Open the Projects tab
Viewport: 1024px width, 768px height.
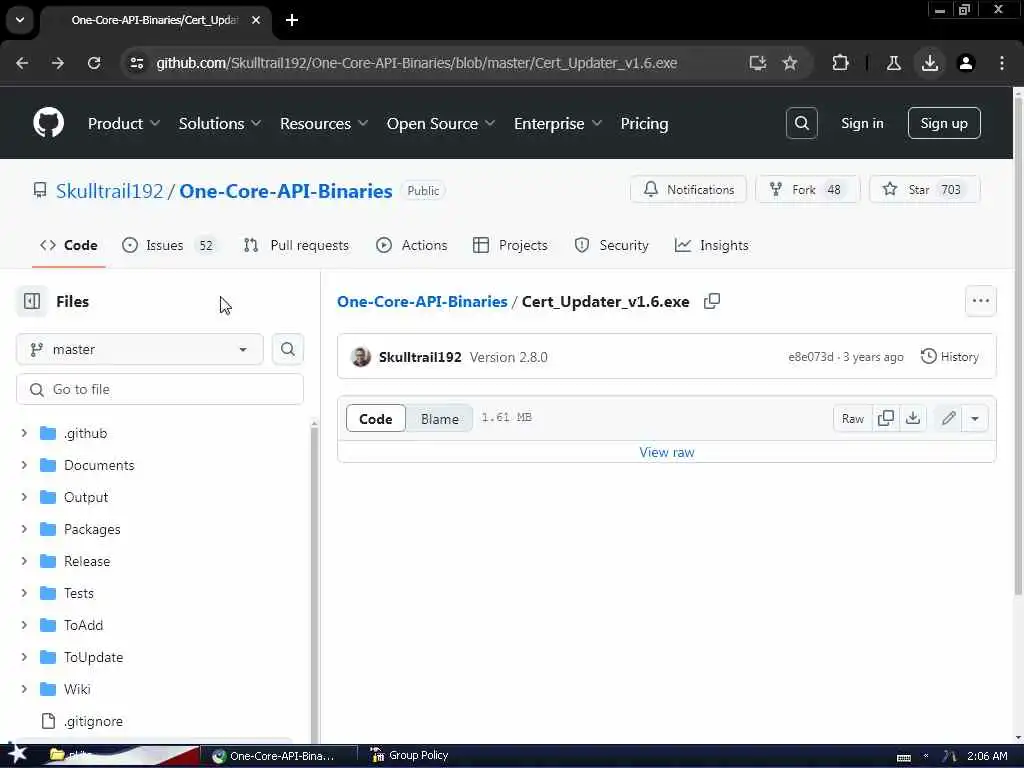pyautogui.click(x=510, y=246)
